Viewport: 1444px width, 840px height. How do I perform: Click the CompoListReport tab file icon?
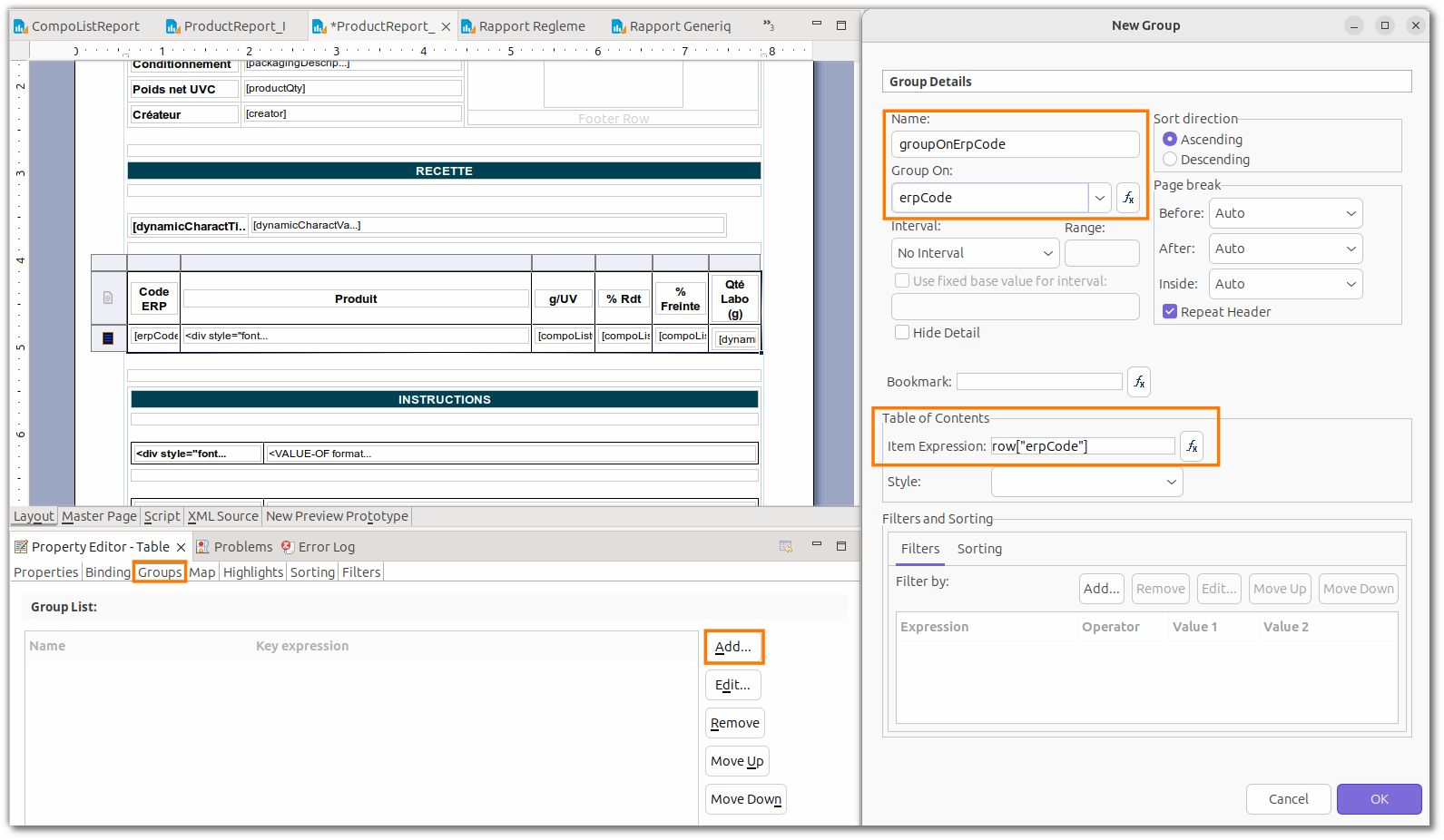tap(21, 27)
